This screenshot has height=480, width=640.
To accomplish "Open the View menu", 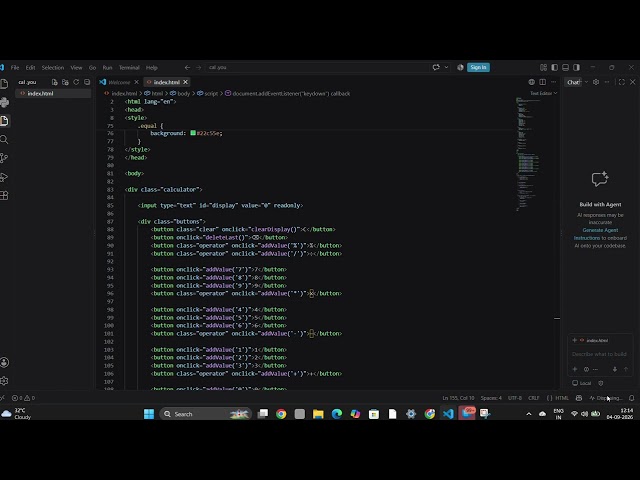I will [76, 67].
